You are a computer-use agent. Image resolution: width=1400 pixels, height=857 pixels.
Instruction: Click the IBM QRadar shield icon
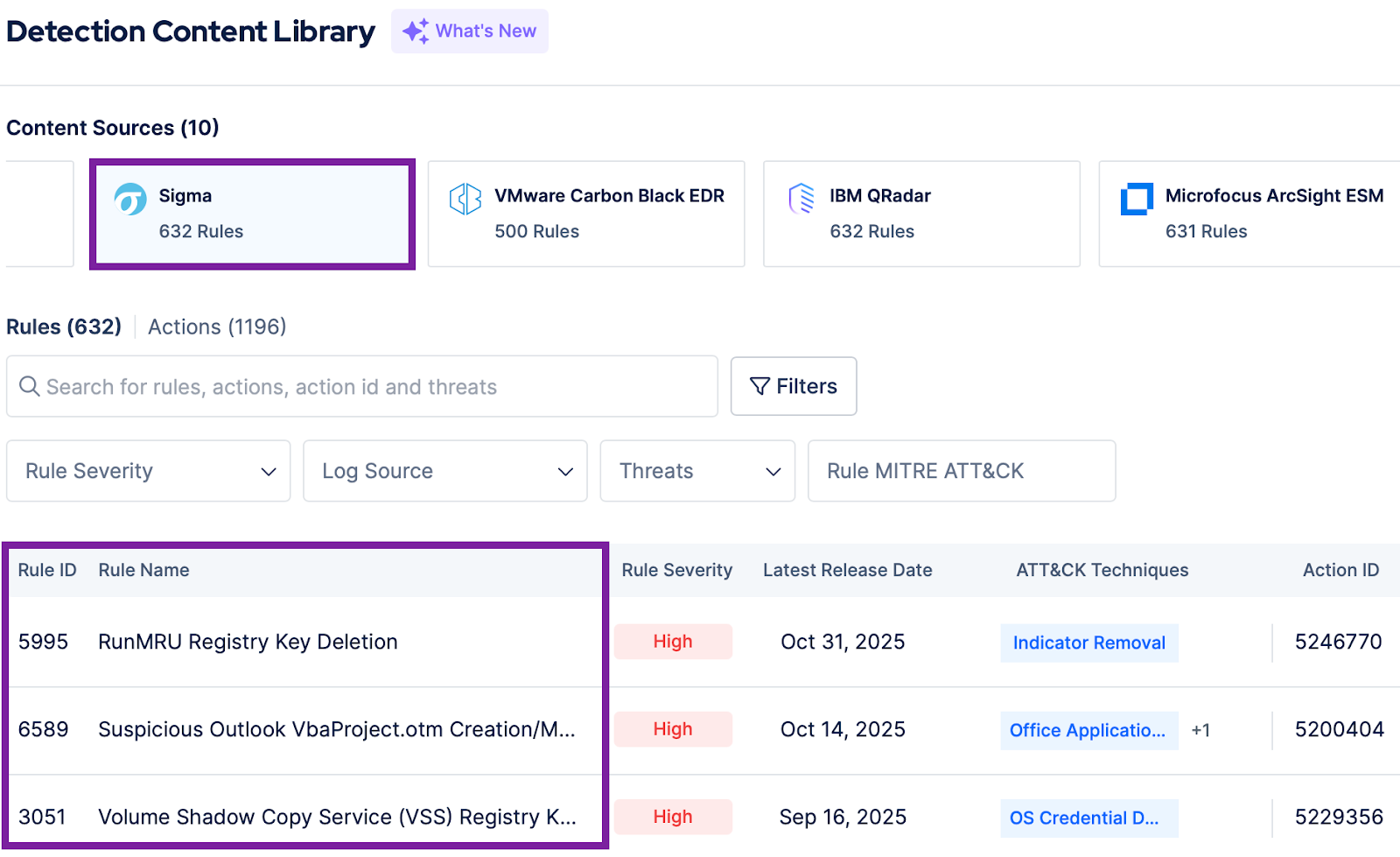click(x=799, y=199)
